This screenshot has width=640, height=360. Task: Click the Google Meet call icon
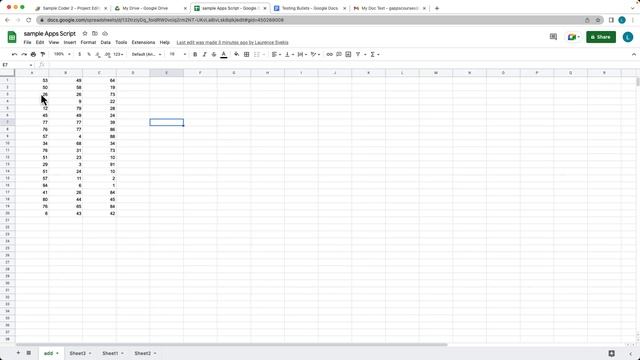[x=573, y=37]
